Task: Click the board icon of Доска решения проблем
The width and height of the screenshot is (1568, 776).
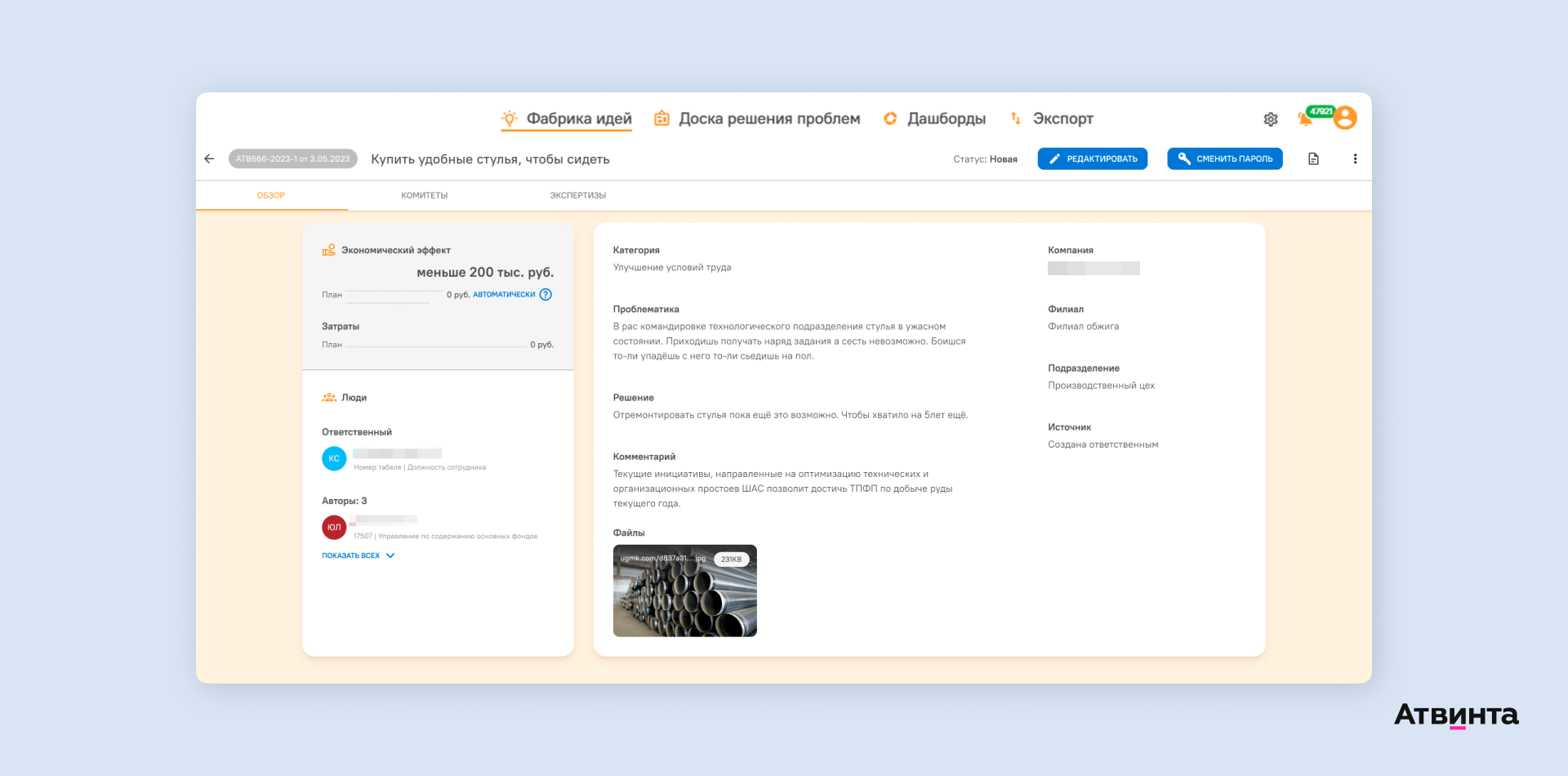Action: [x=662, y=119]
